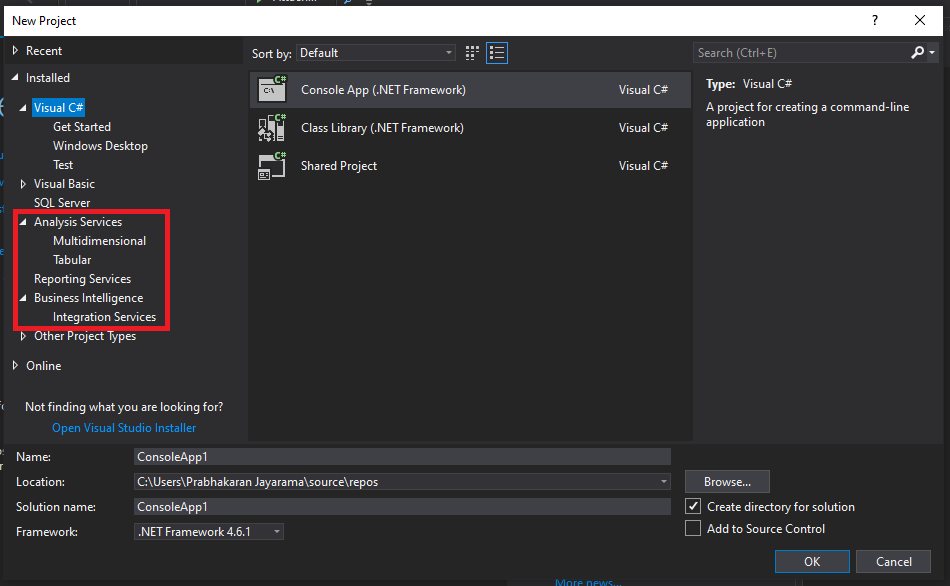
Task: Select the Test category
Action: (x=63, y=165)
